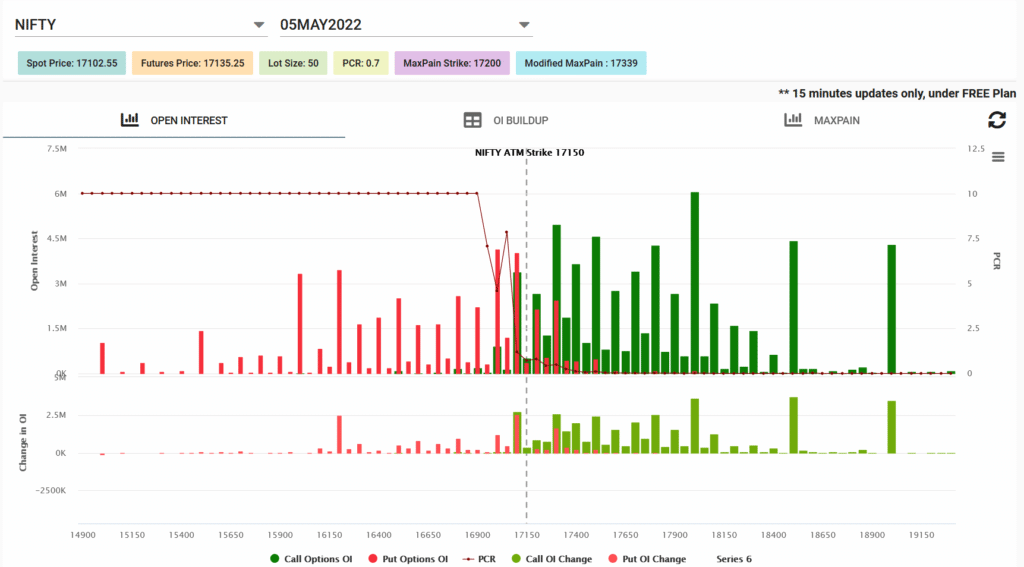Toggle the Put Options OI legend series

(x=408, y=559)
